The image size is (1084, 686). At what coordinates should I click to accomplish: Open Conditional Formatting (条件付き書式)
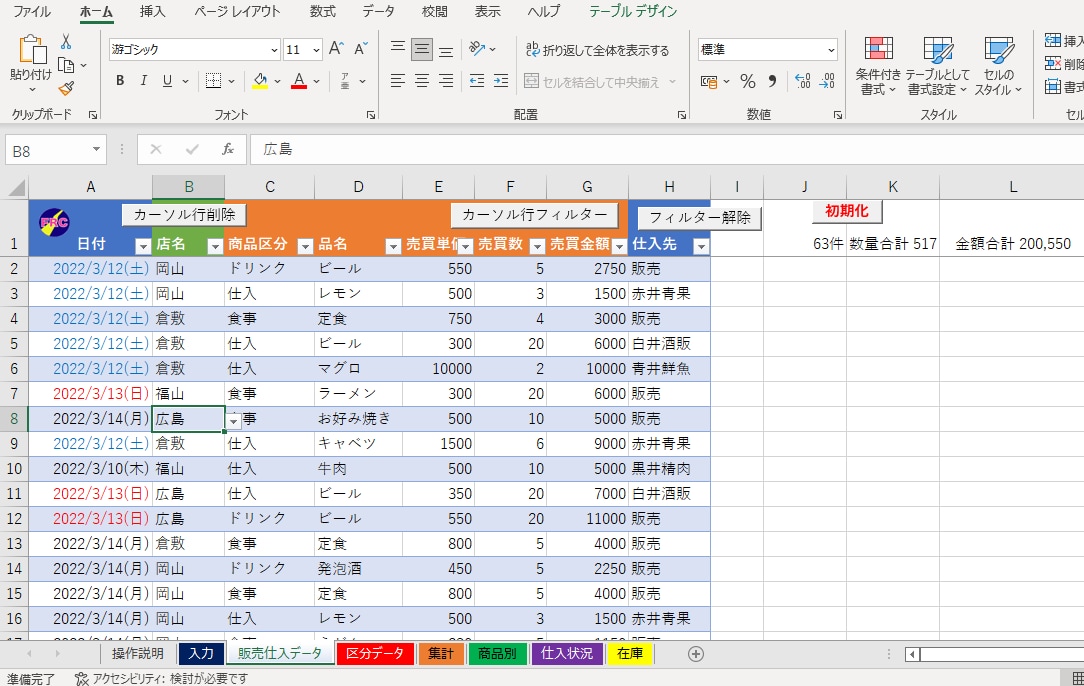coord(878,66)
